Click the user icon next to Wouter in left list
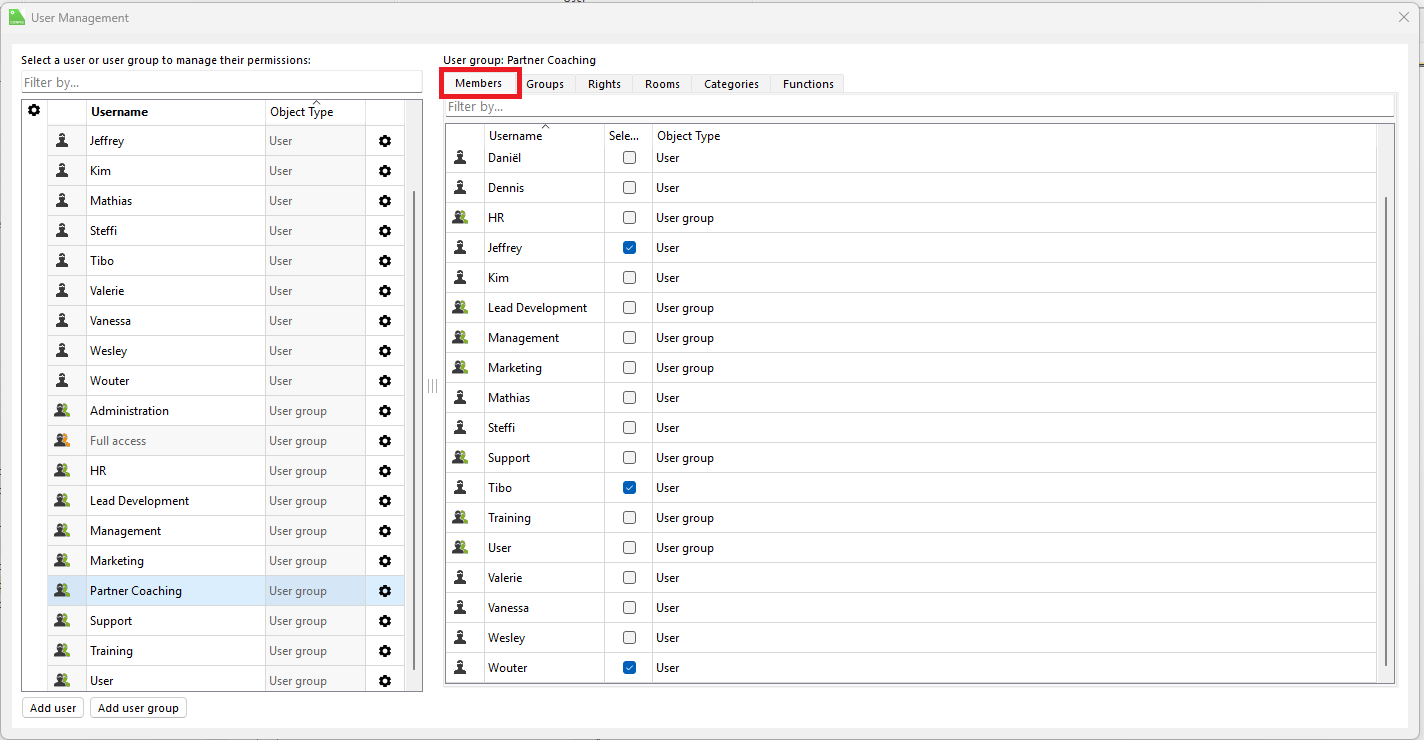Viewport: 1424px width, 740px height. (62, 381)
